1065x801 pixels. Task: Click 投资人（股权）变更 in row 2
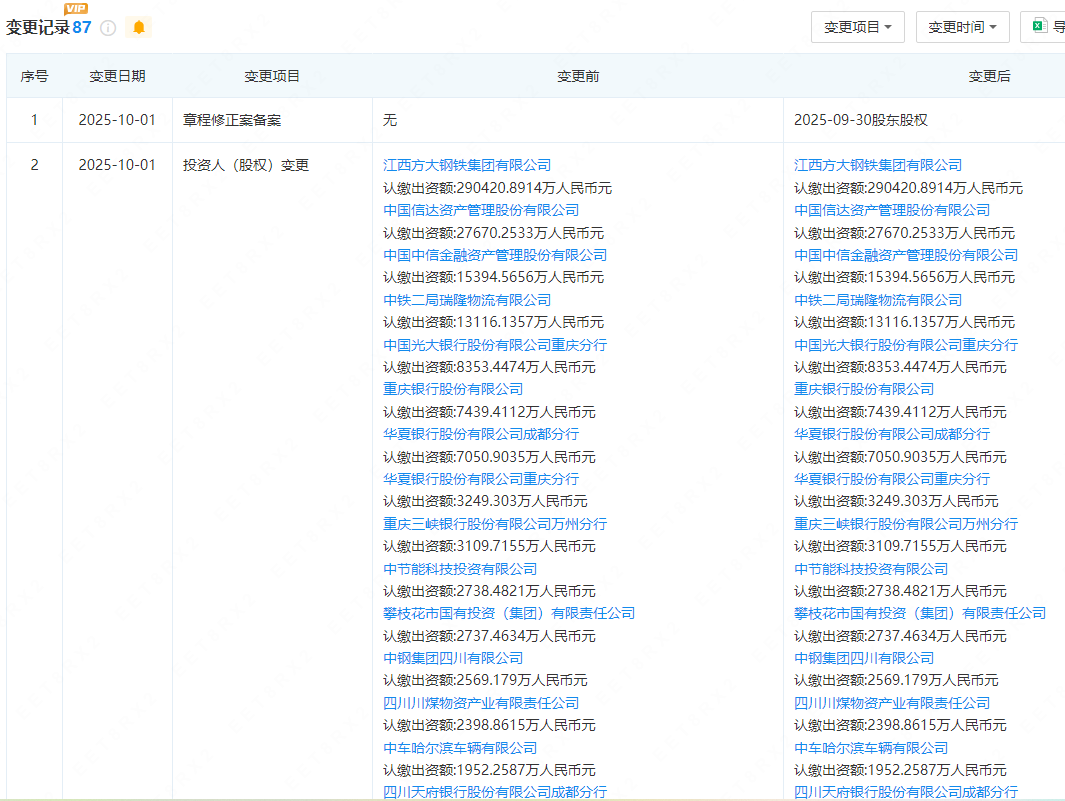pos(246,165)
